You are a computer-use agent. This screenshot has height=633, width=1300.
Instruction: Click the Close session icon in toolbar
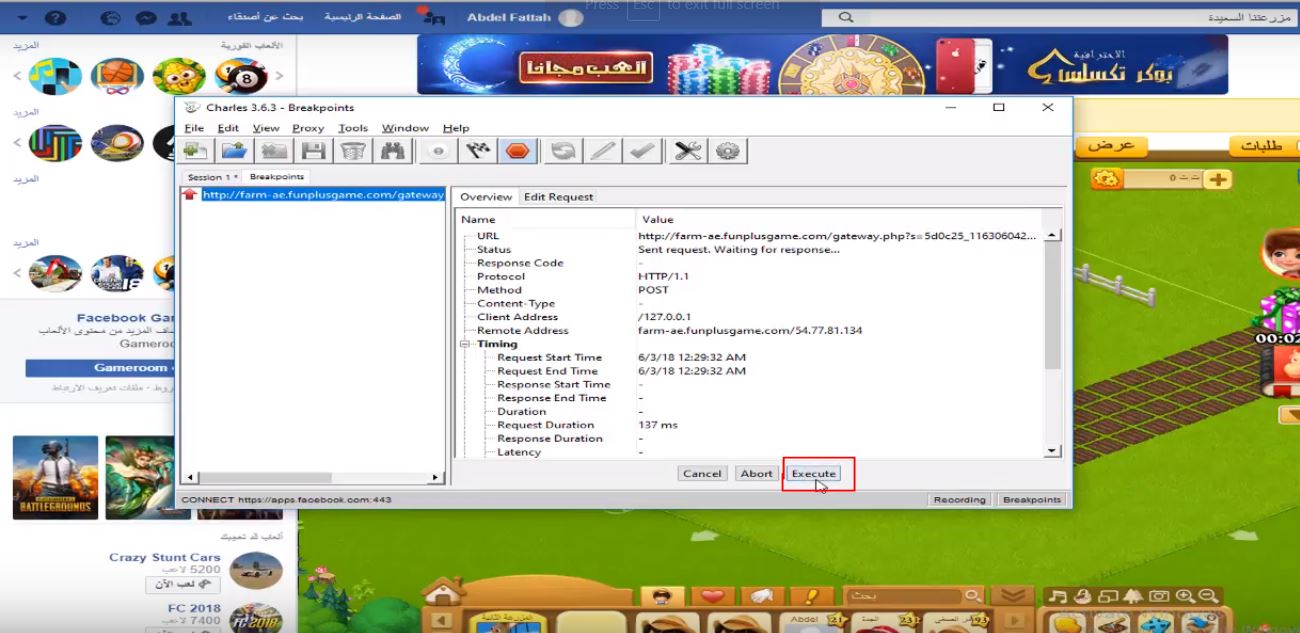[274, 151]
